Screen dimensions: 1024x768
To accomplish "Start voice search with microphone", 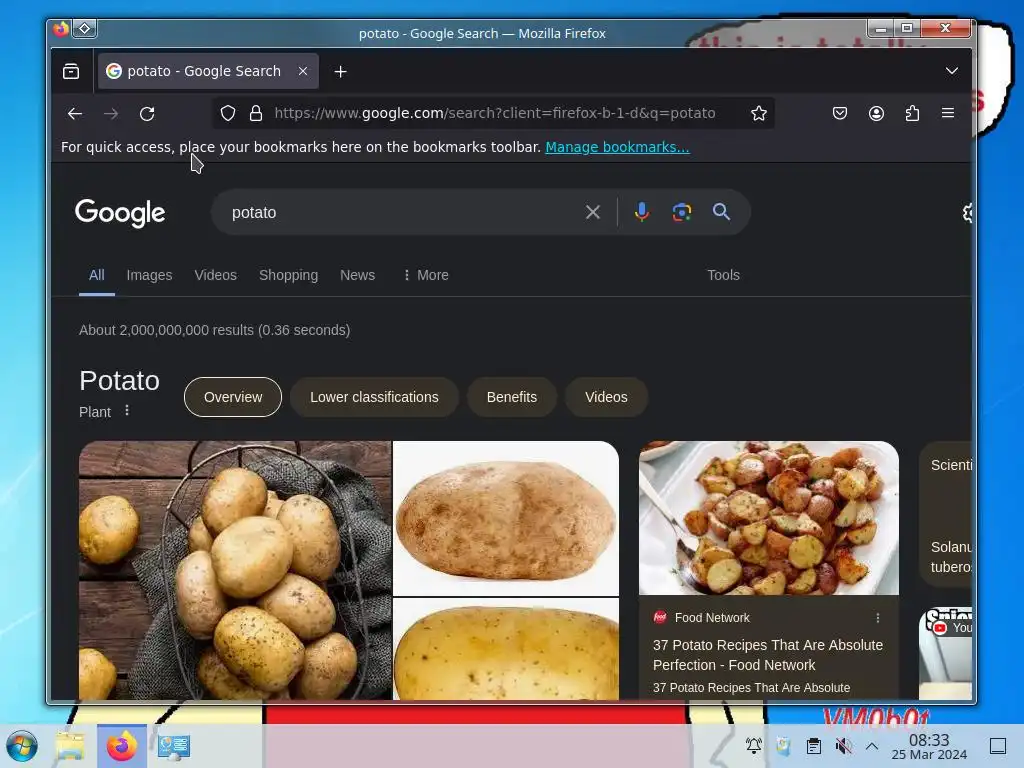I will tap(642, 212).
